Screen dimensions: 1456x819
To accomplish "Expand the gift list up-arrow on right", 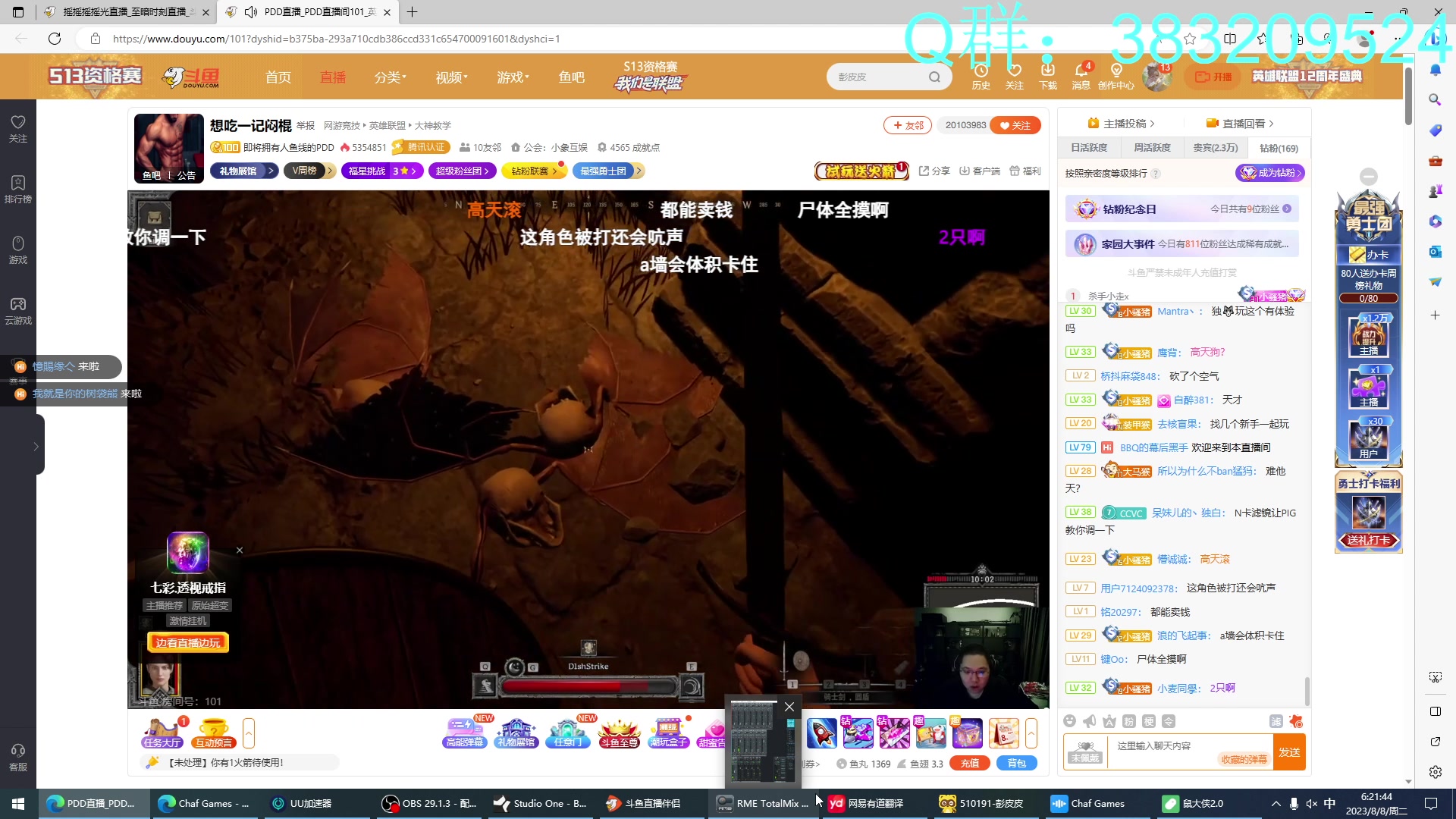I will pos(1031,733).
